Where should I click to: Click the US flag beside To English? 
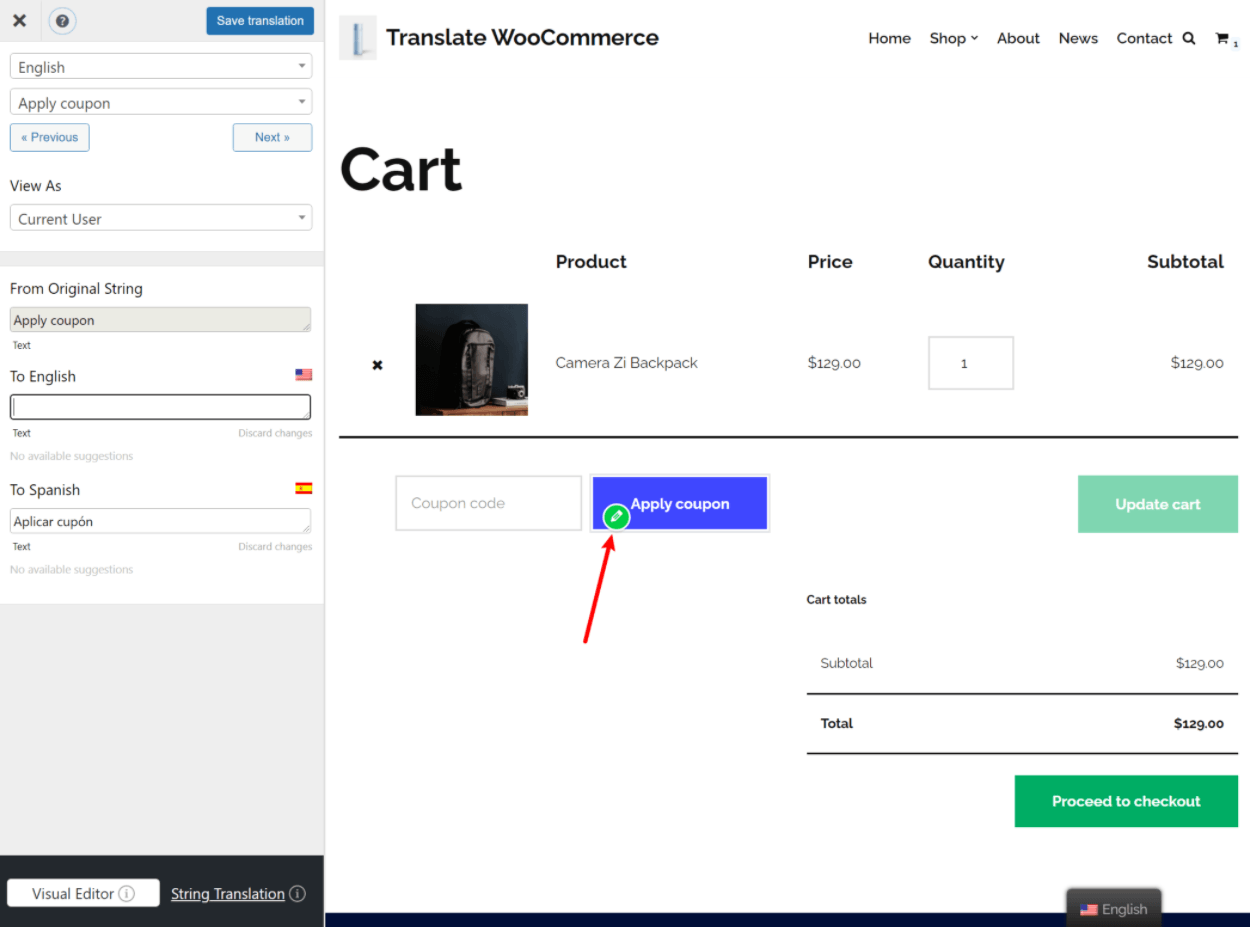[x=304, y=374]
